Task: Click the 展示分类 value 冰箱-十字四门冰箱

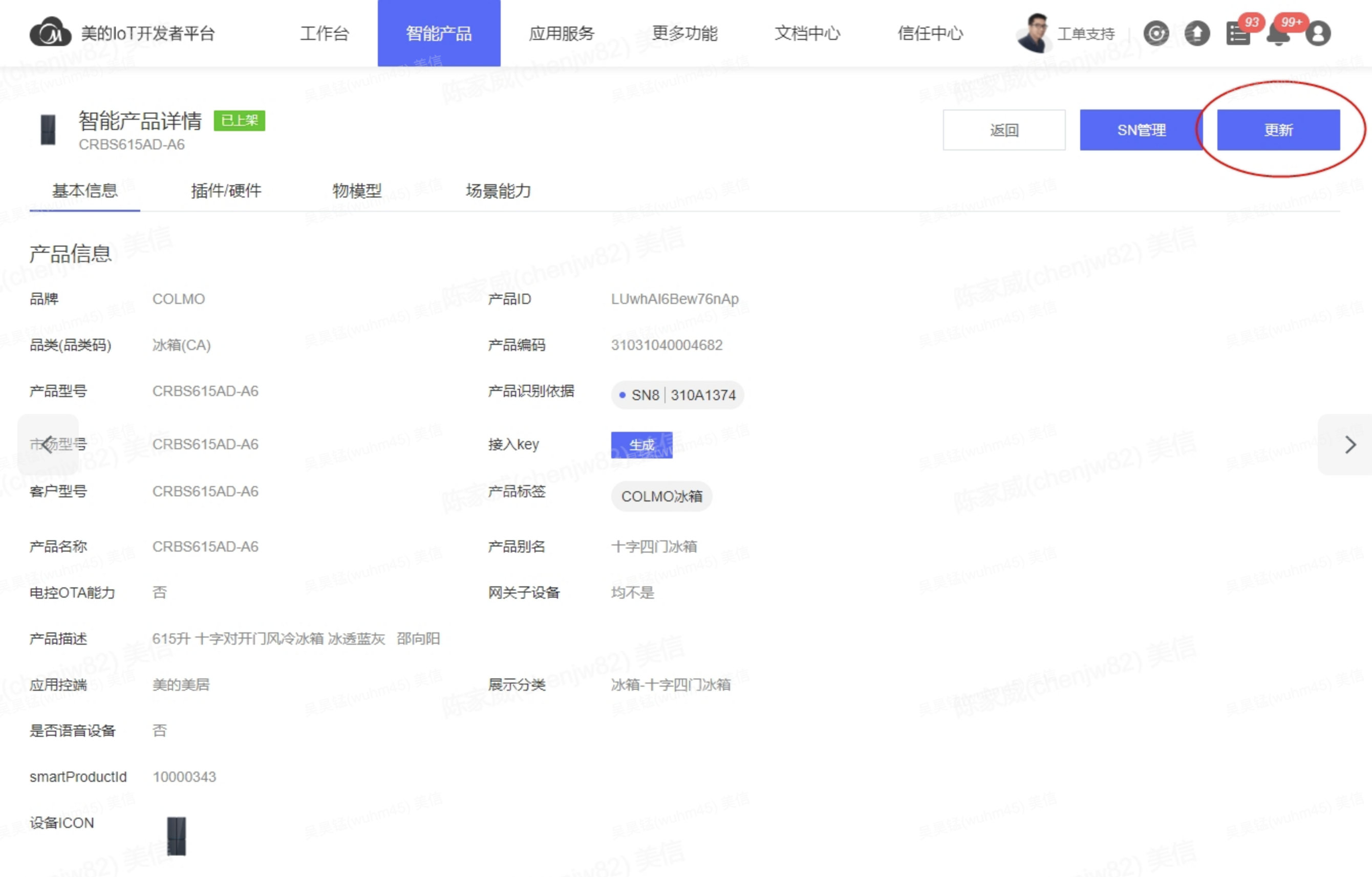Action: click(671, 685)
